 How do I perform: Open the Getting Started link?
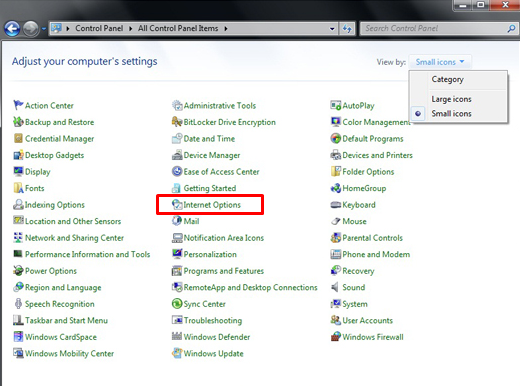pos(210,188)
